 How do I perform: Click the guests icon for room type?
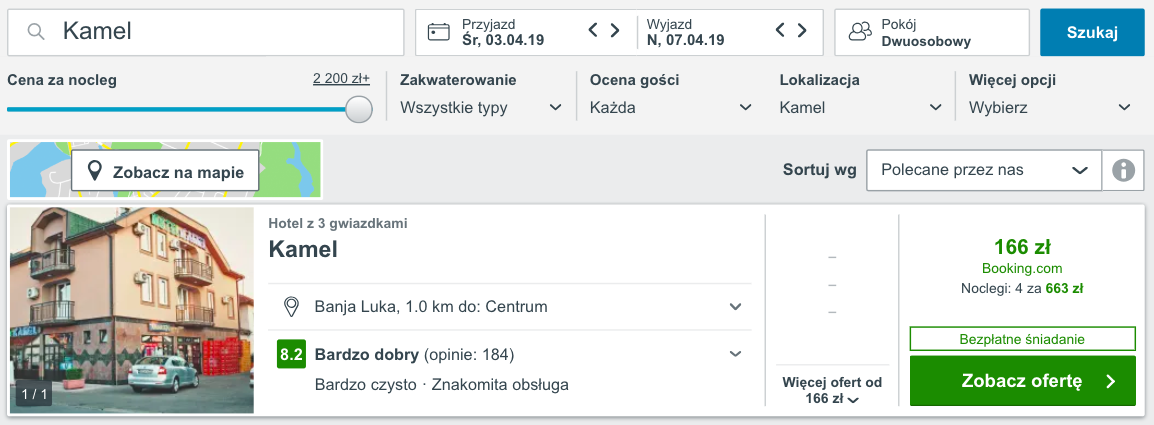coord(859,32)
